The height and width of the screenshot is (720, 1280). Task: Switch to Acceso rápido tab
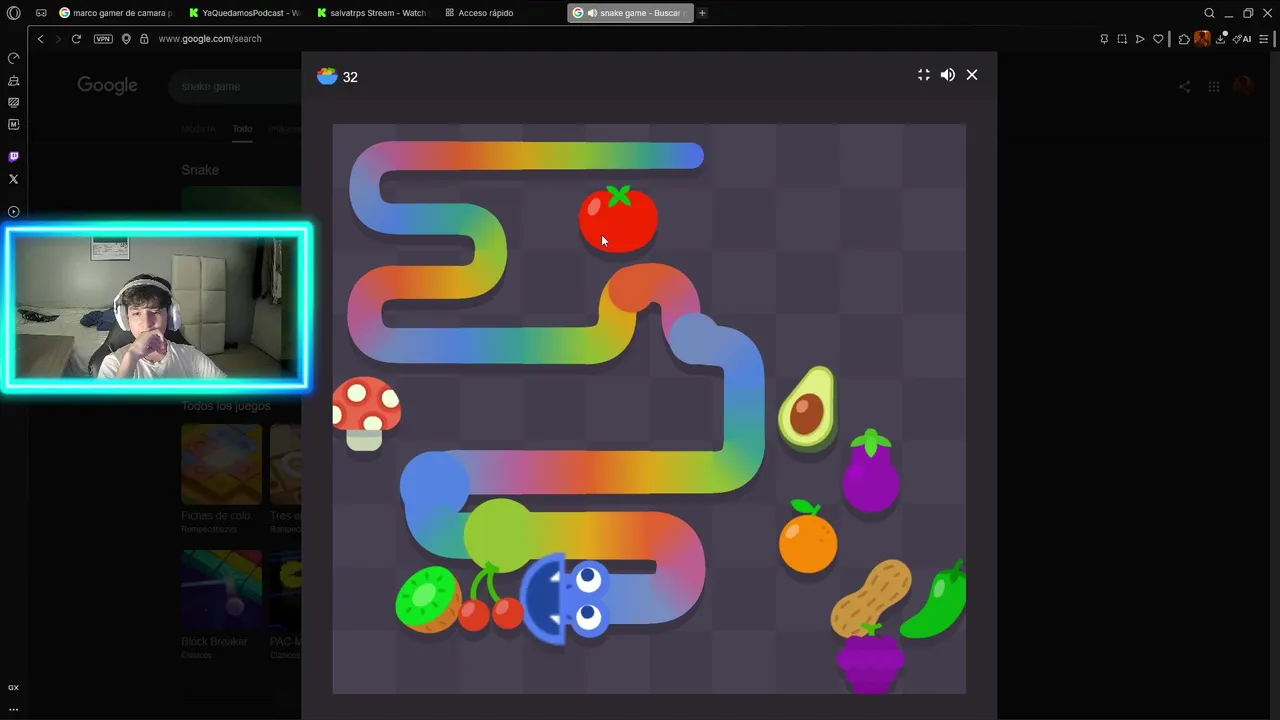[x=480, y=13]
